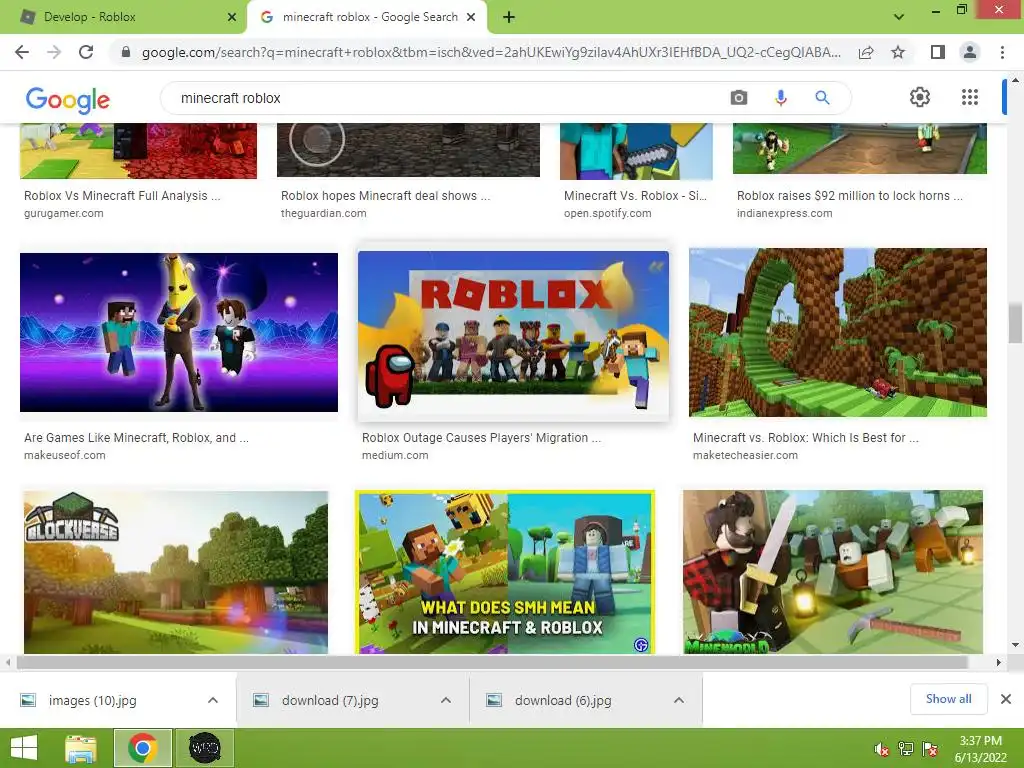View site information lock icon
The width and height of the screenshot is (1024, 768).
click(126, 52)
